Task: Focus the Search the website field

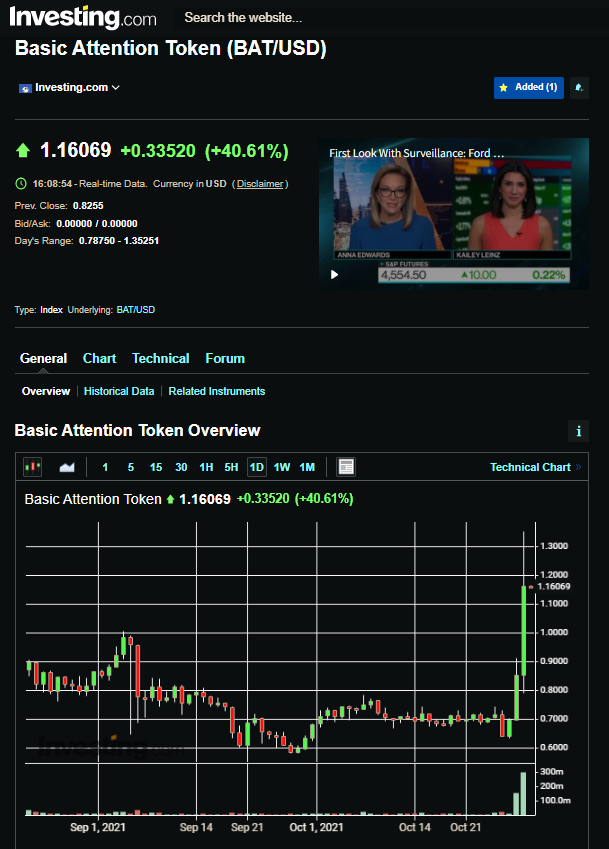Action: 243,17
